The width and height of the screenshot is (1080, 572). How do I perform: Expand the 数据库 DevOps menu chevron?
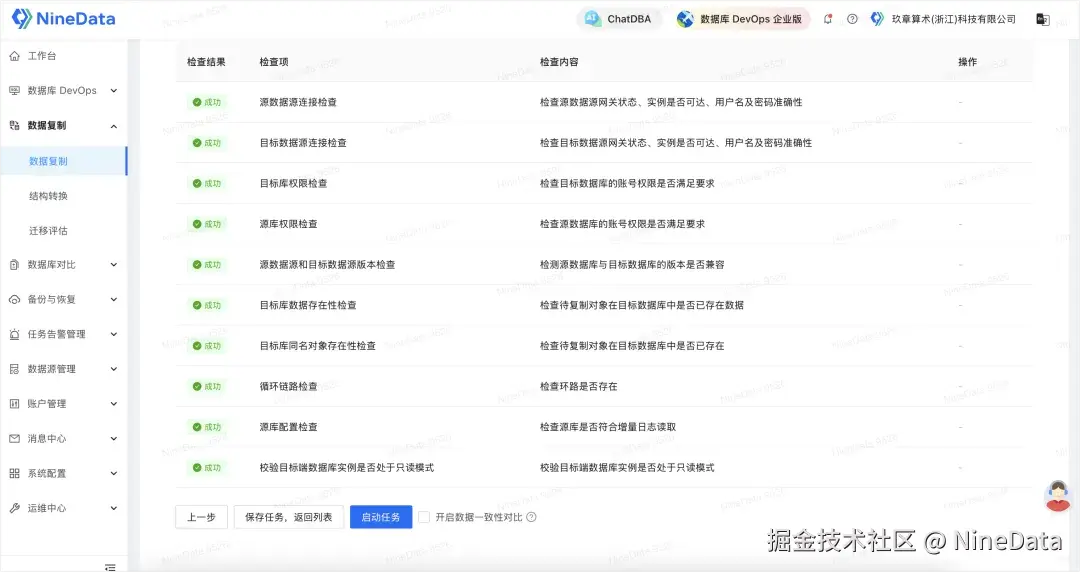point(114,91)
